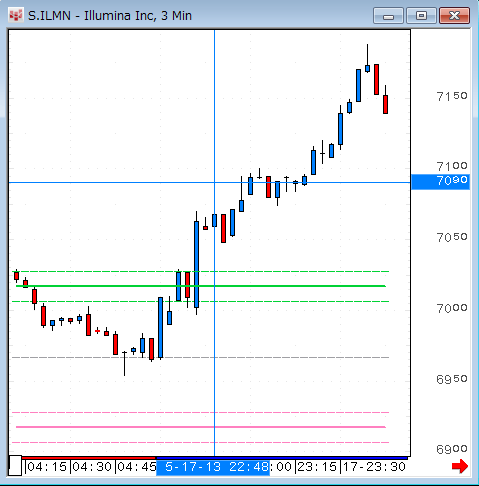Click the white square box at bottom left
Image resolution: width=479 pixels, height=486 pixels.
click(x=15, y=465)
